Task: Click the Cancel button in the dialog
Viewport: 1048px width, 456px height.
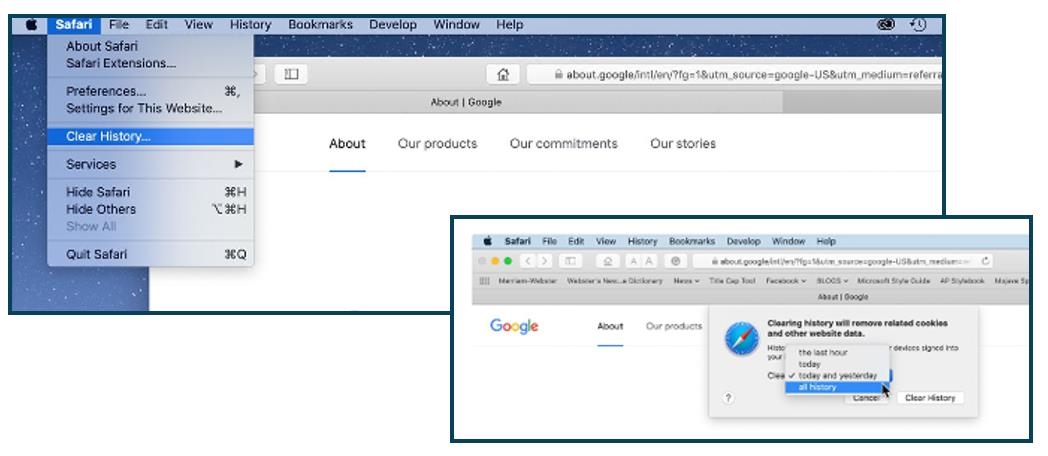Action: (866, 398)
